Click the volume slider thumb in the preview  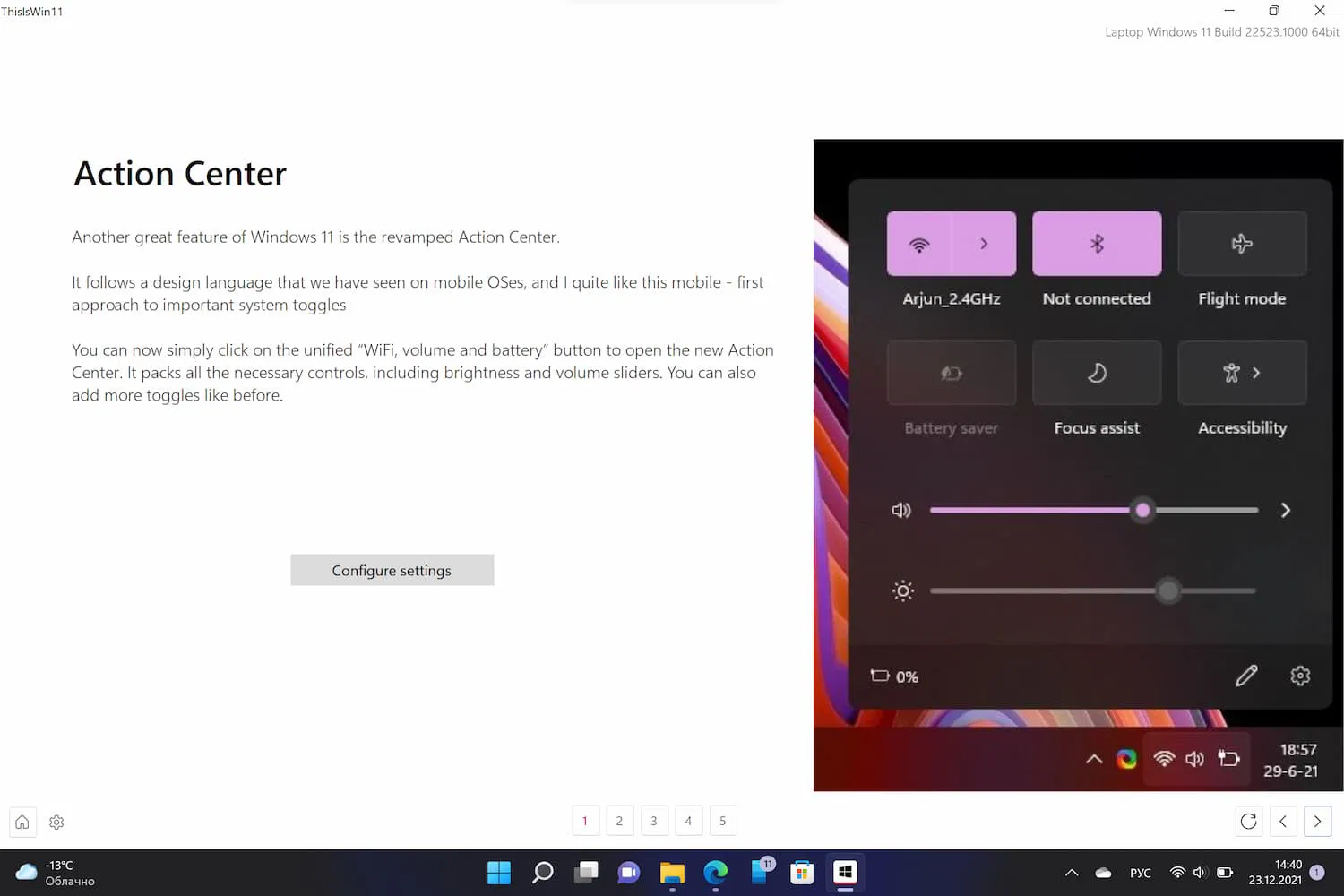point(1142,510)
